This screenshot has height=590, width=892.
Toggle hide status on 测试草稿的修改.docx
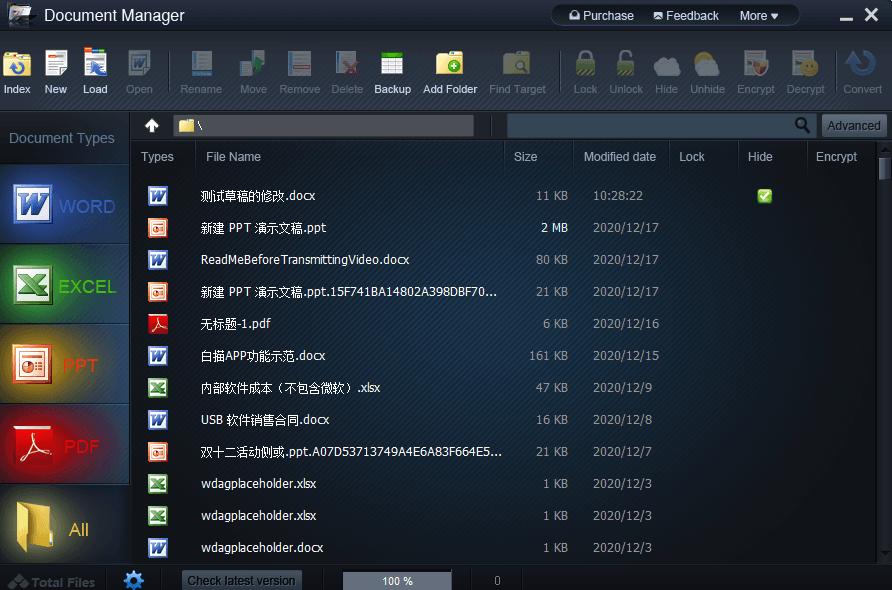click(764, 196)
